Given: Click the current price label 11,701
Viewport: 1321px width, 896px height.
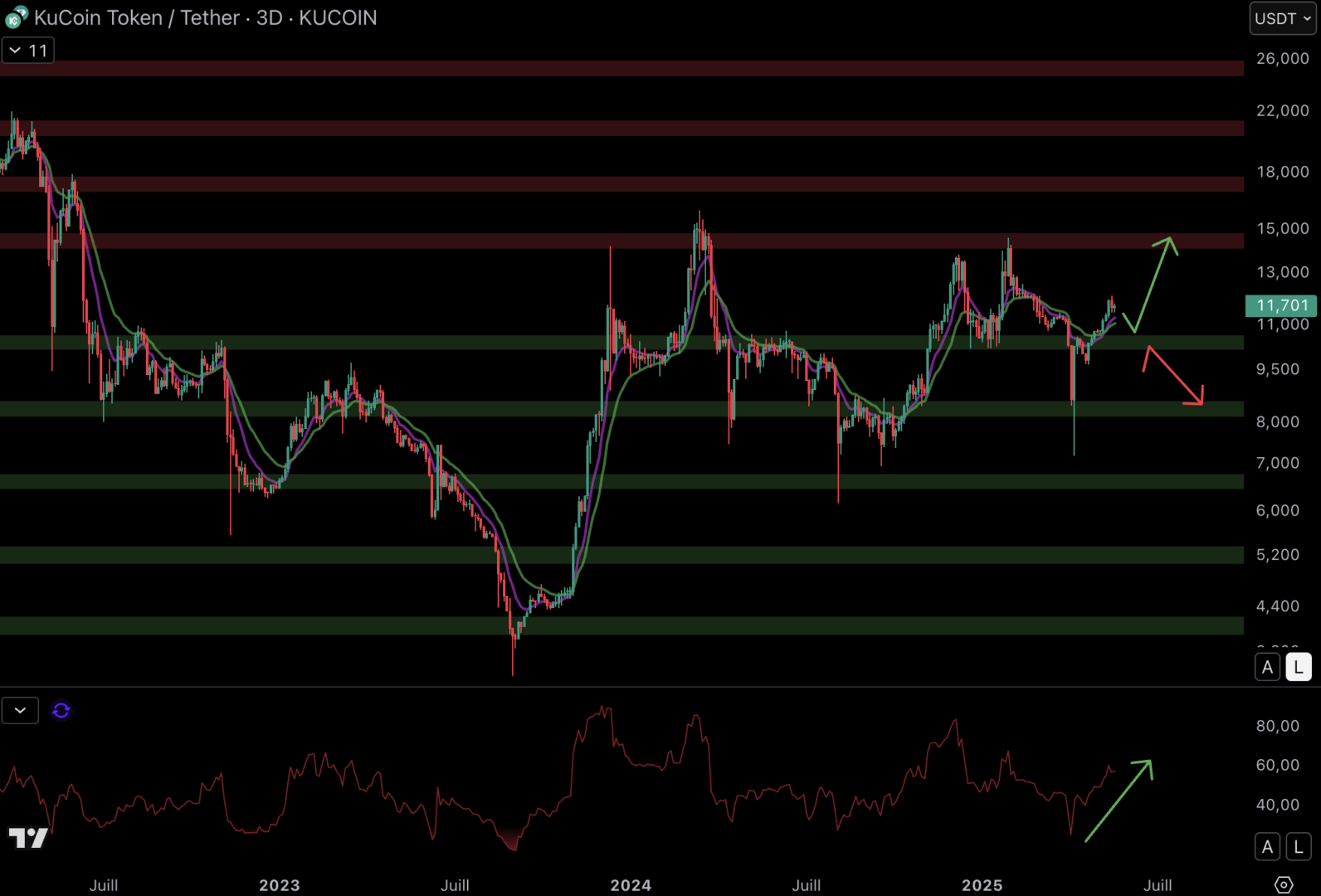Looking at the screenshot, I should coord(1281,305).
